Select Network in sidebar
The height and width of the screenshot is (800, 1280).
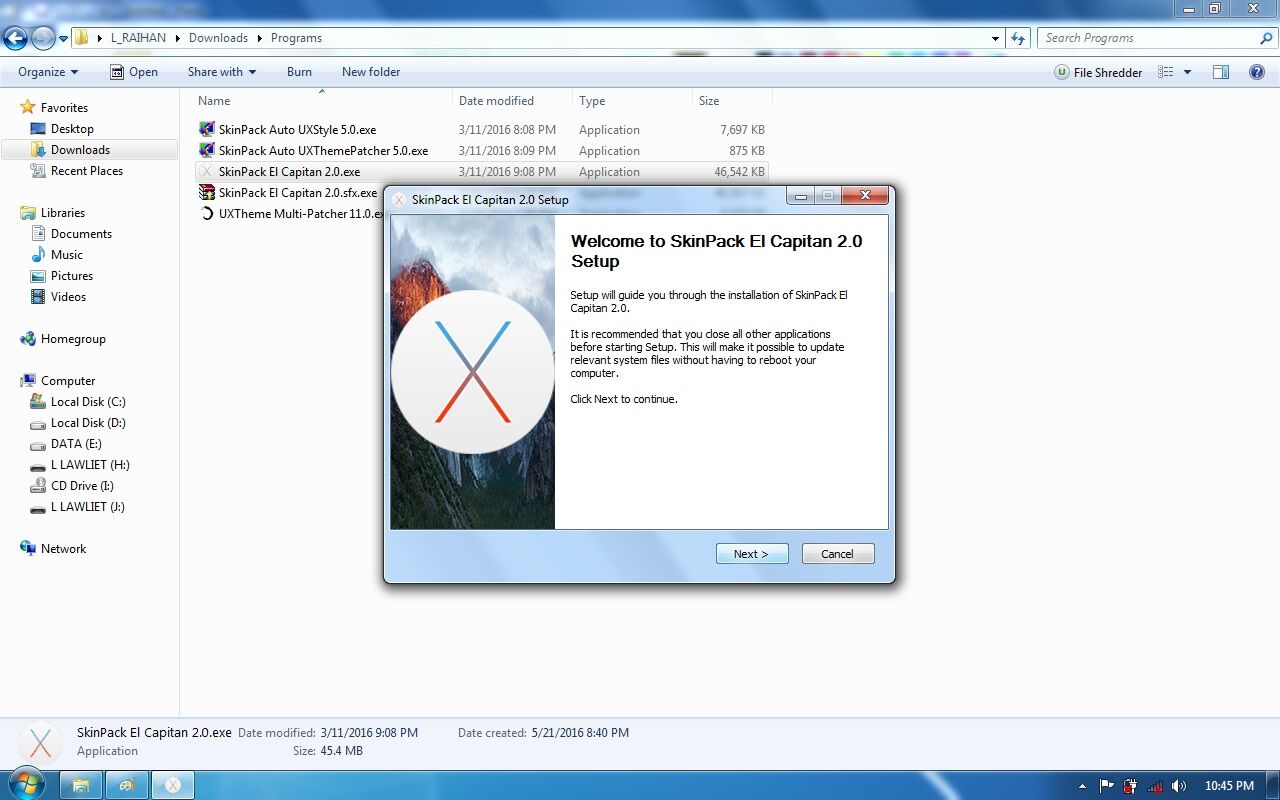[63, 549]
